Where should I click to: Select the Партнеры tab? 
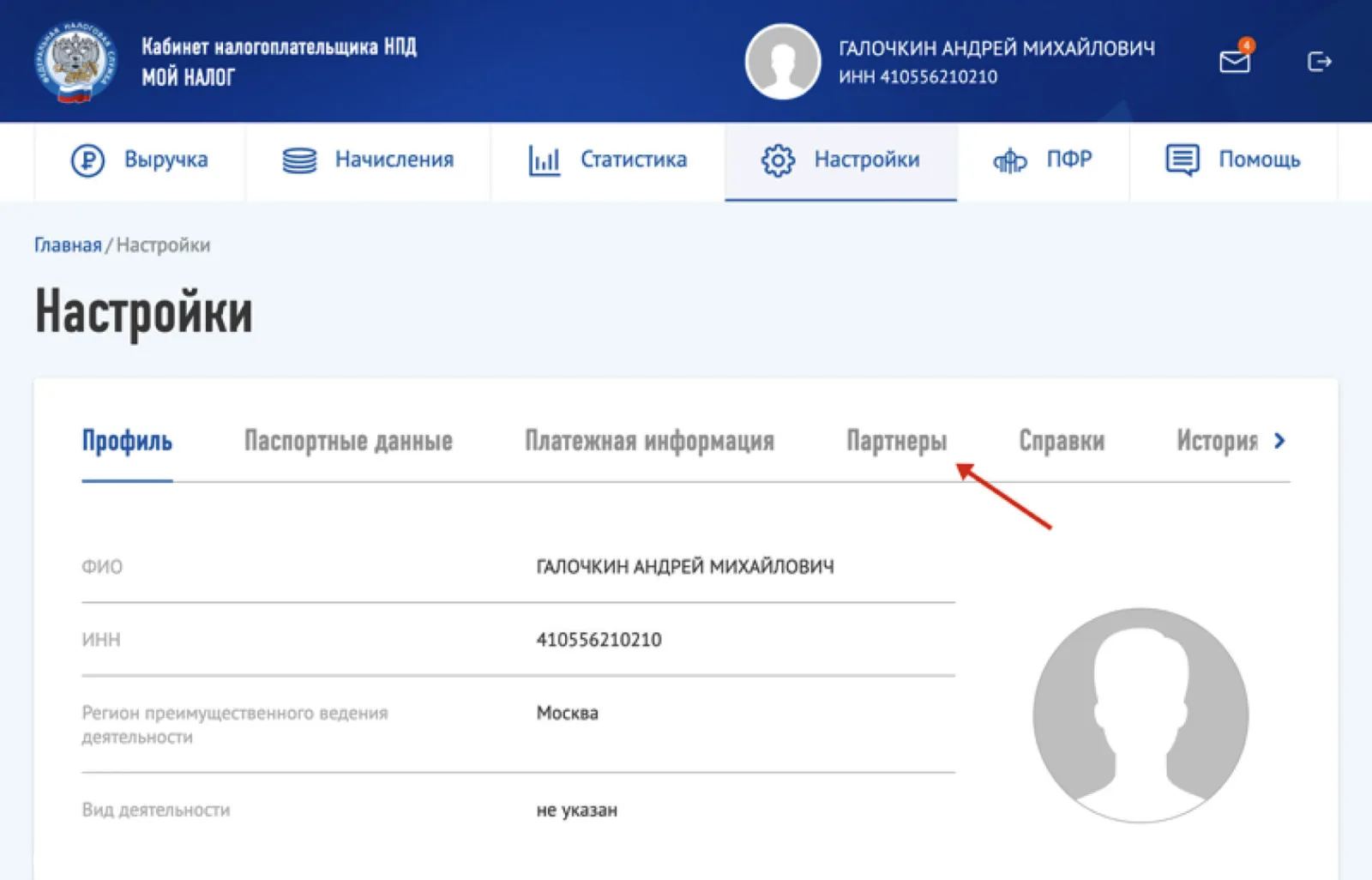tap(896, 441)
